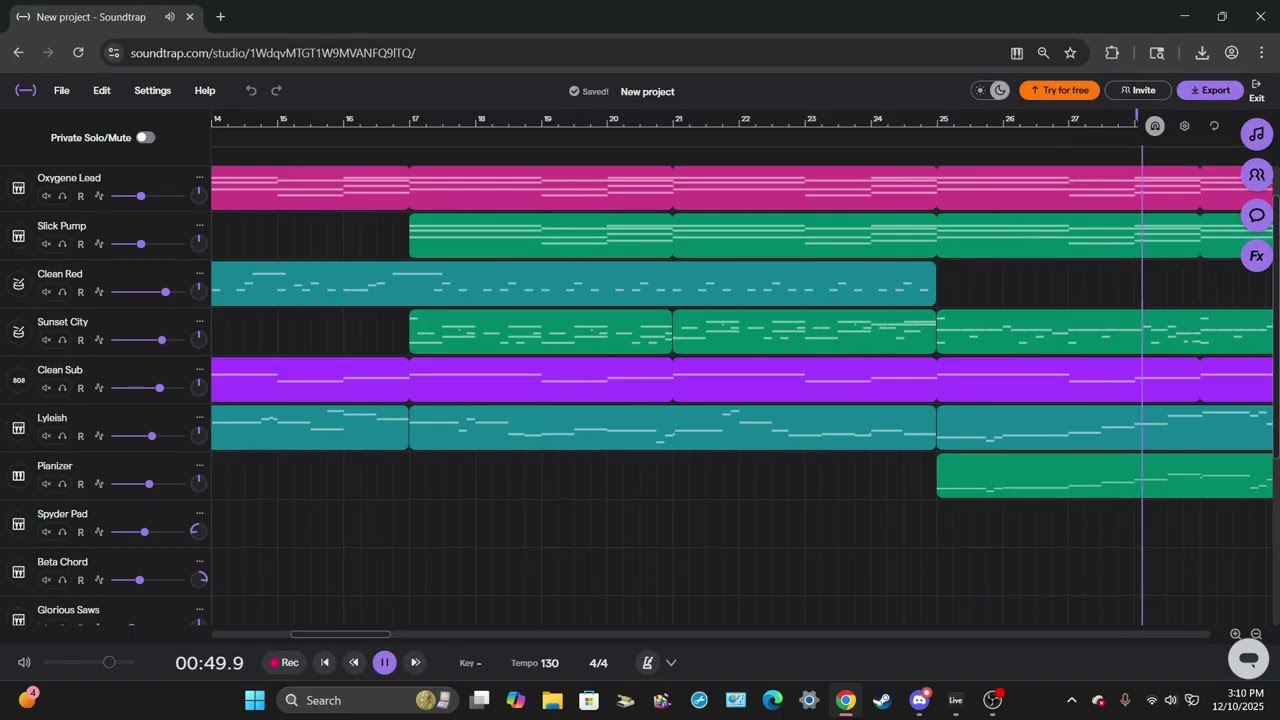Click the Oxygene Lead volume slider
This screenshot has height=720, width=1280.
(148, 196)
